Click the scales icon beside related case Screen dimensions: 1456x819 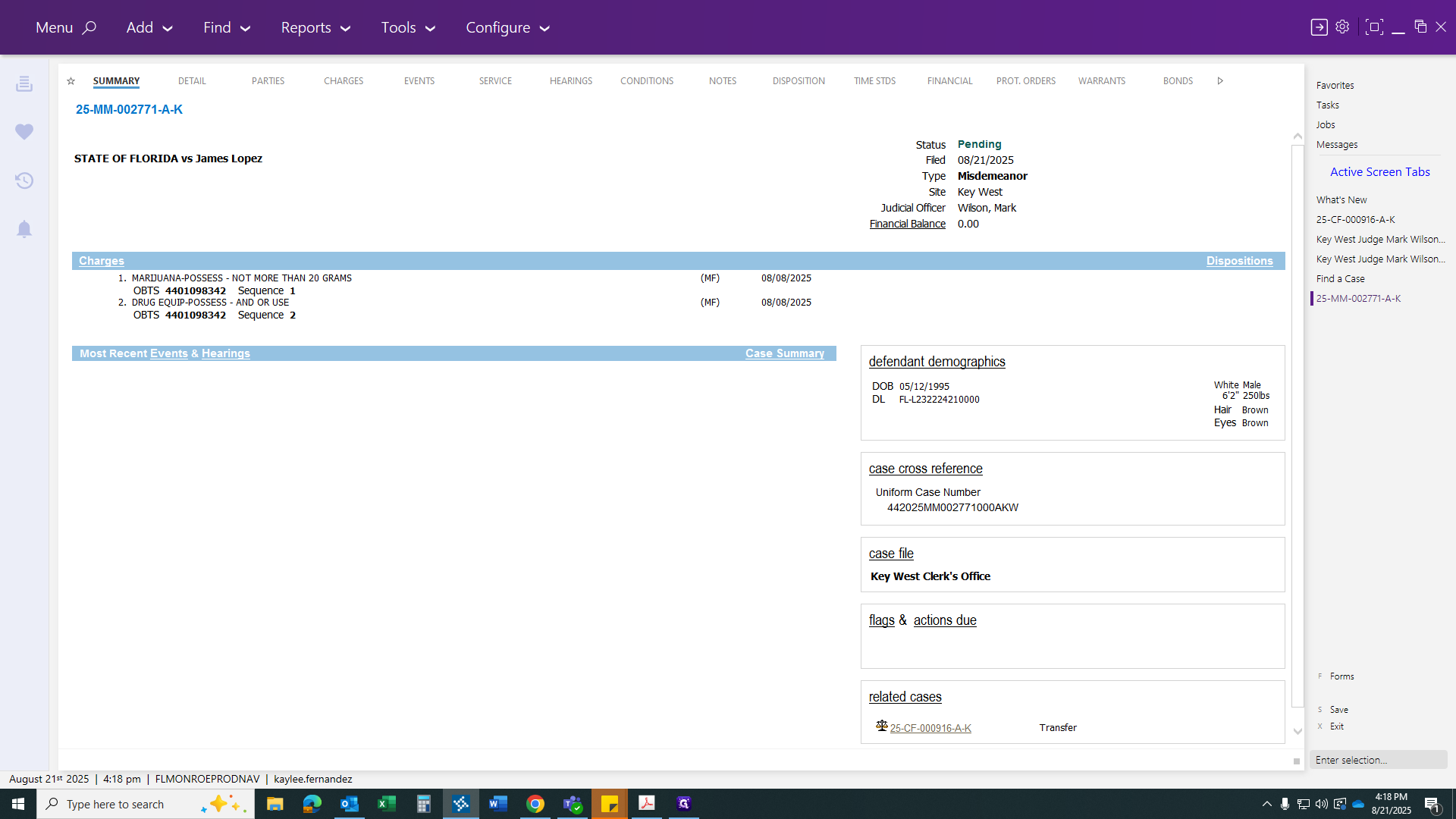click(x=881, y=726)
